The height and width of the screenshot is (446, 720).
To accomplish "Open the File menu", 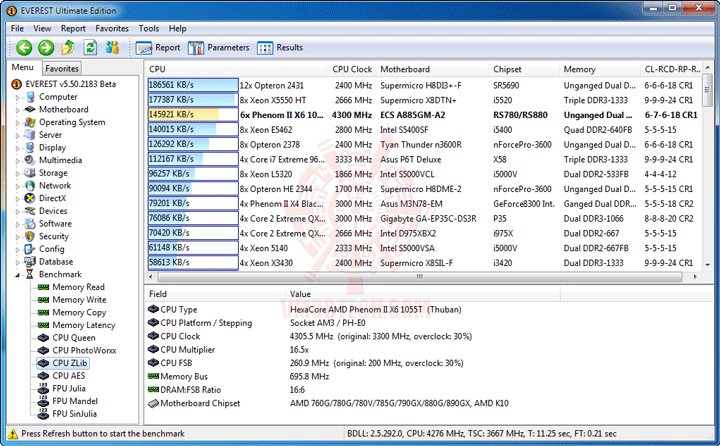I will [17, 28].
